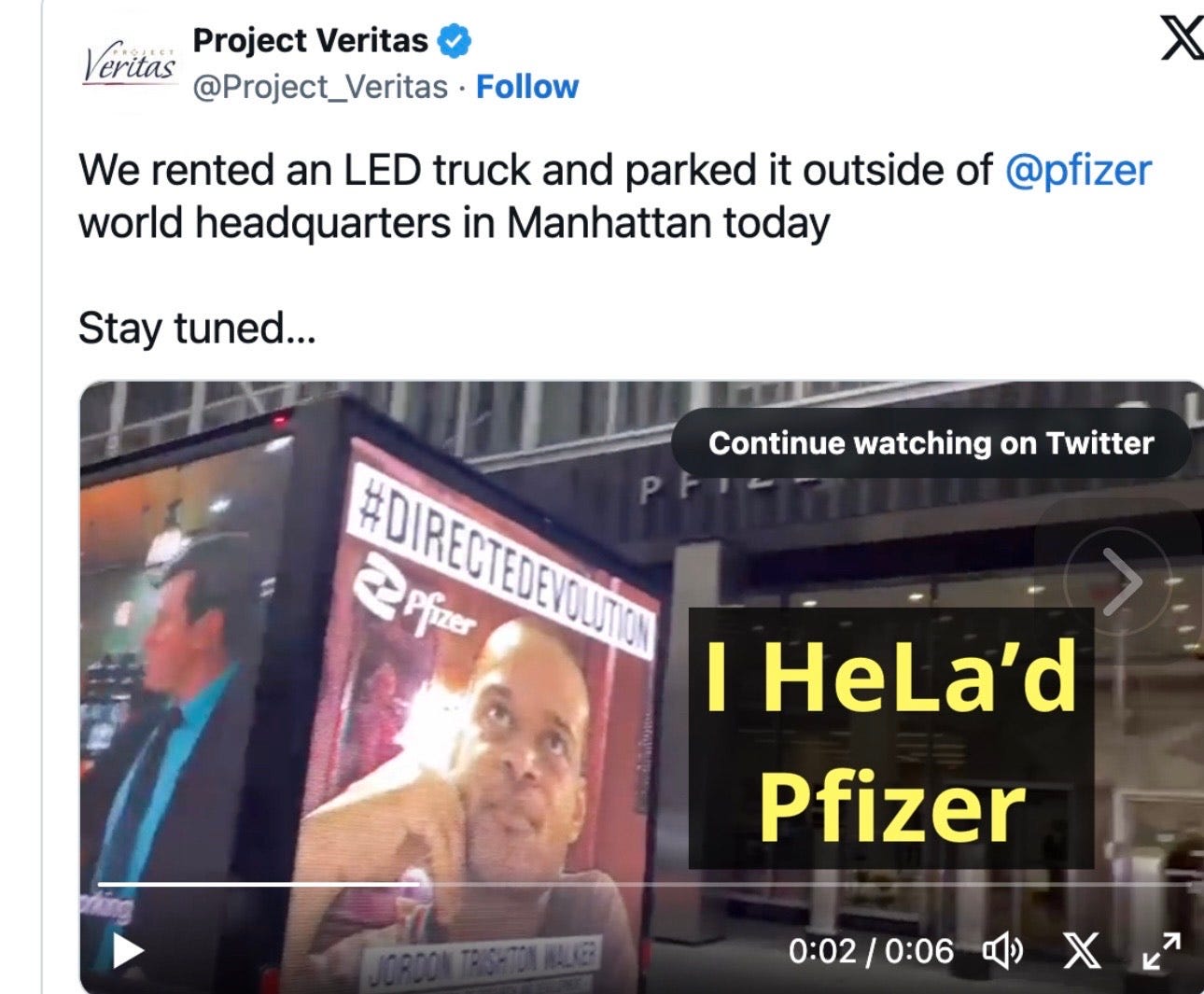Click the Project Veritas display name
This screenshot has height=994, width=1204.
point(310,41)
